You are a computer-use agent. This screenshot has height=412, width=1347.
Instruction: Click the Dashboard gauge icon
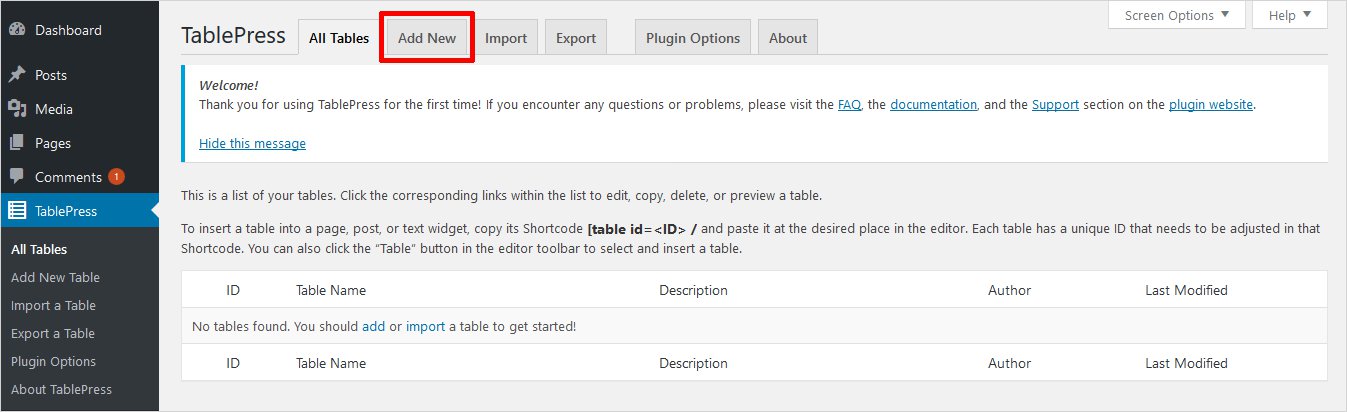pos(17,30)
